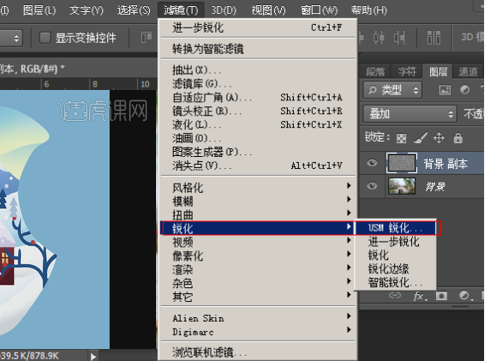This screenshot has height=361, width=485.
Task: Click the auto-align layers icon
Action: [434, 38]
